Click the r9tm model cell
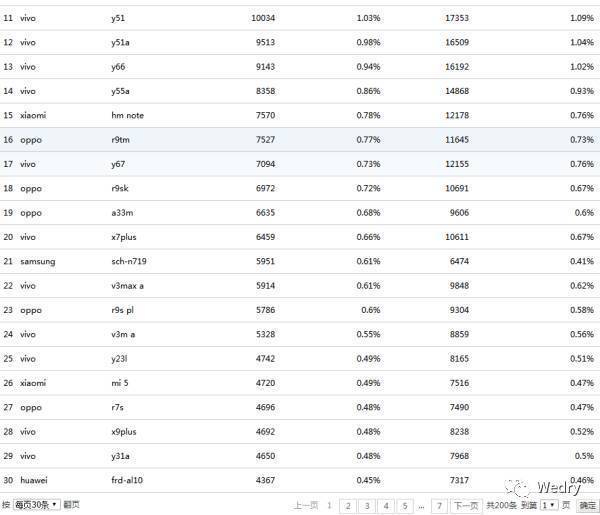Viewport: 600px width, 515px height. (121, 140)
